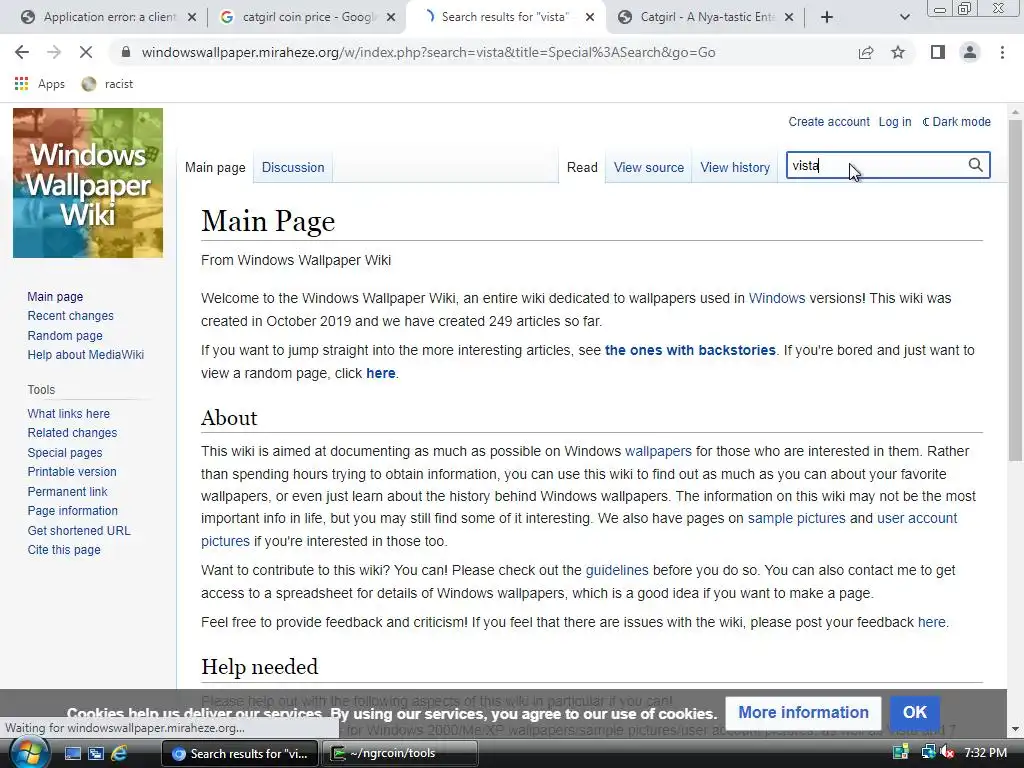Click 'Cite this page' link
Screen dimensions: 1024x768
(64, 549)
